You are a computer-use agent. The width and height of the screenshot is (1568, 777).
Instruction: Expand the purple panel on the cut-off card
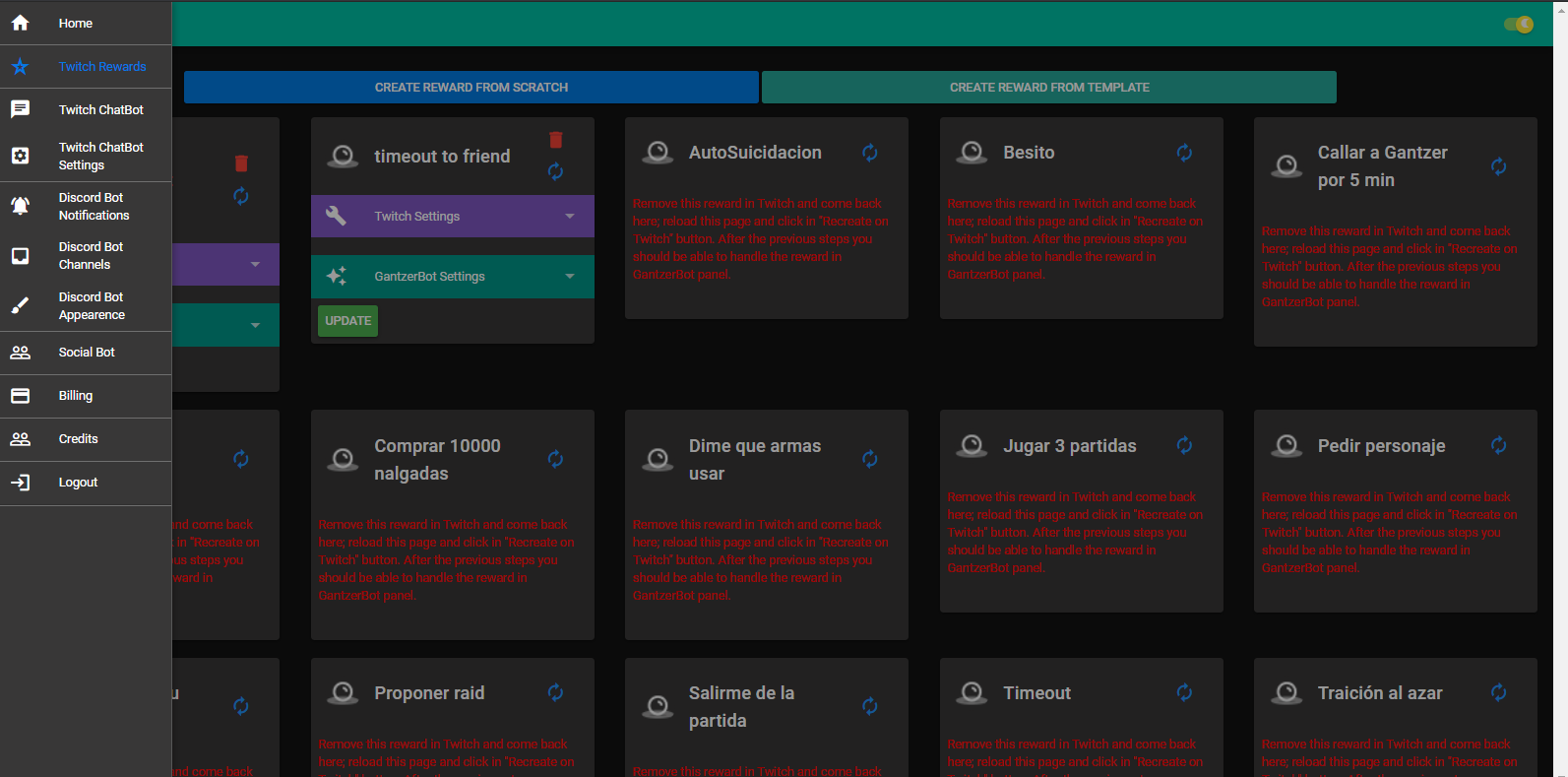click(x=225, y=264)
